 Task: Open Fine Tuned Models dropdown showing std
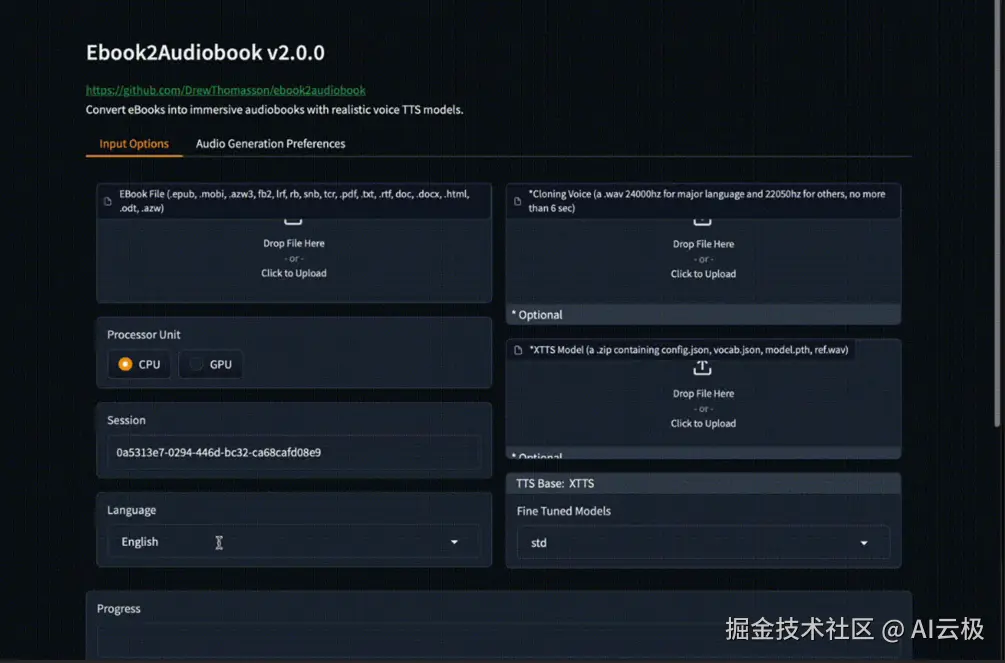(703, 542)
